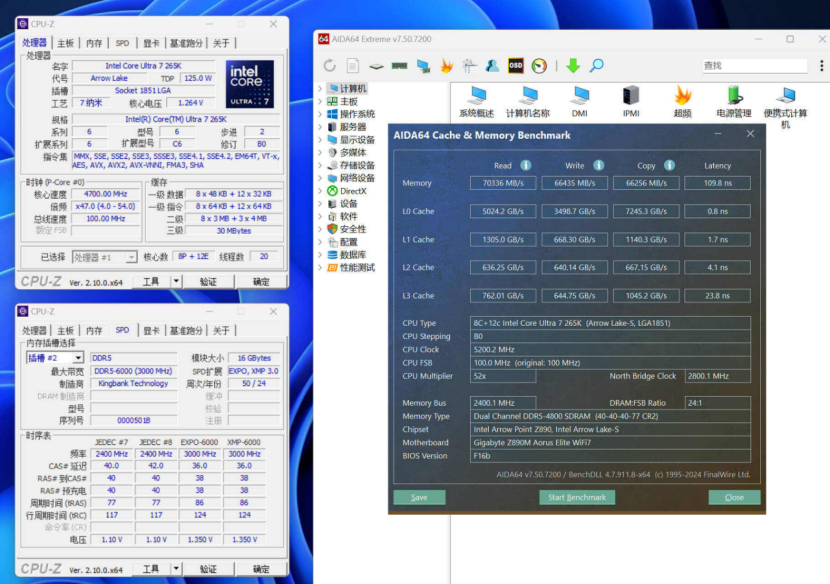The image size is (830, 584).
Task: Click the monitor diagnostics icon in AIDA64 toolbar
Action: 423,66
